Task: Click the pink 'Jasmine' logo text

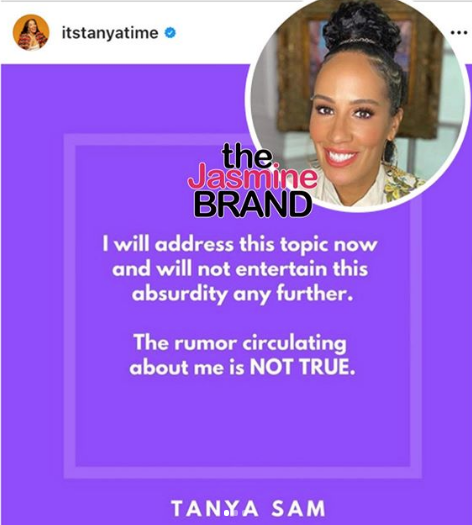Action: [252, 178]
